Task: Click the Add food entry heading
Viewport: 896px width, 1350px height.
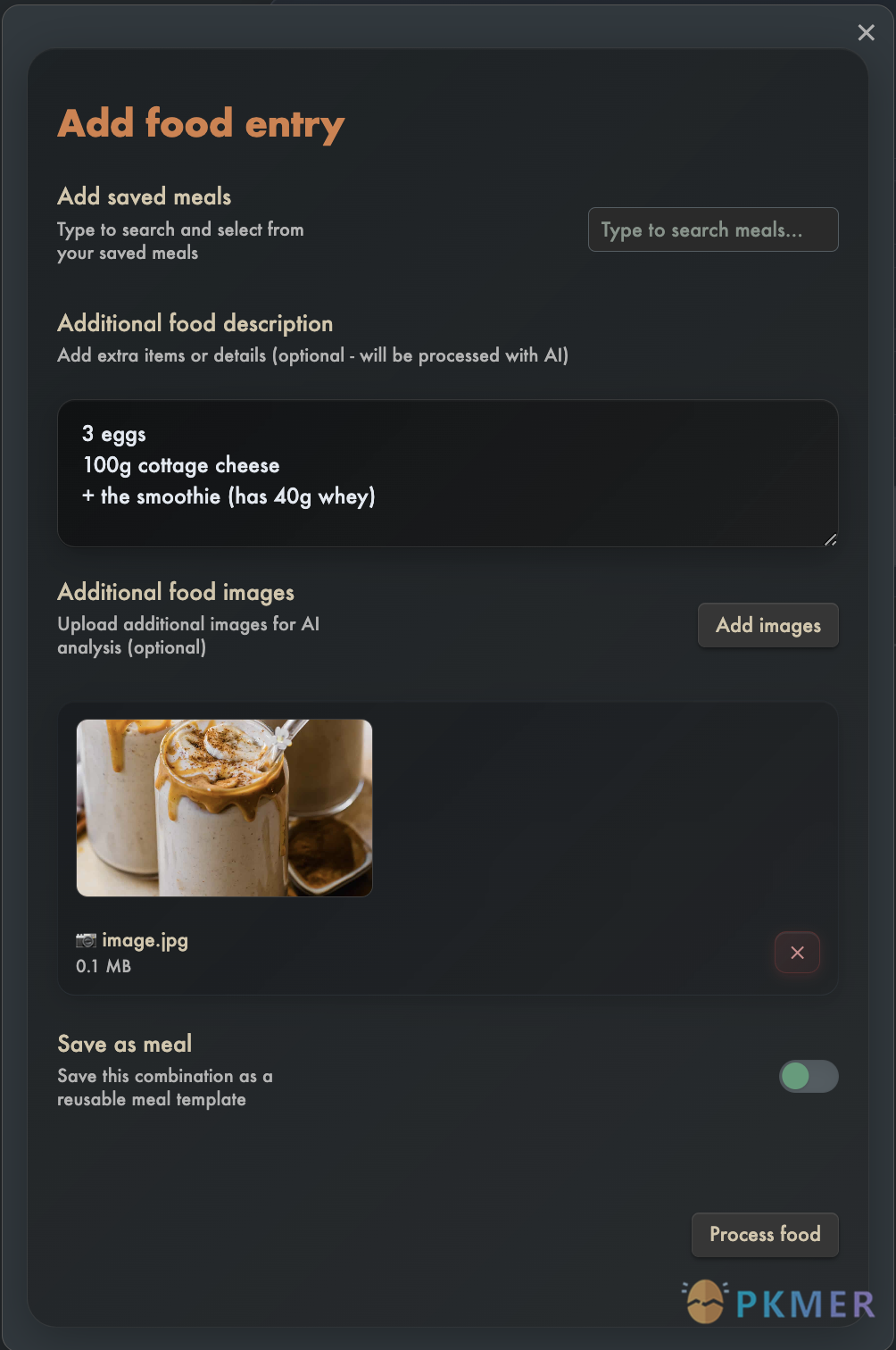Action: tap(200, 123)
